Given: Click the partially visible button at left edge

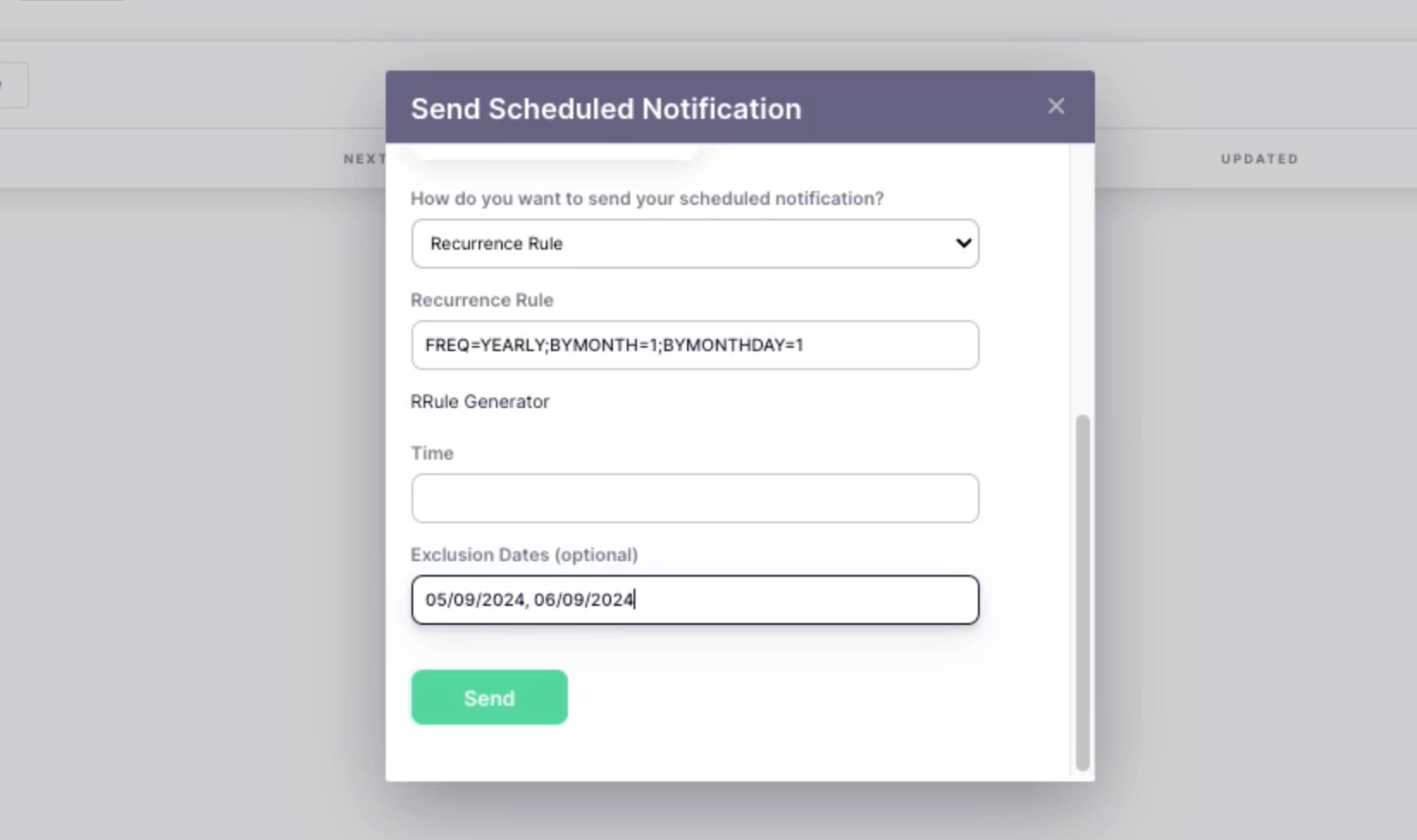Looking at the screenshot, I should click(x=12, y=85).
